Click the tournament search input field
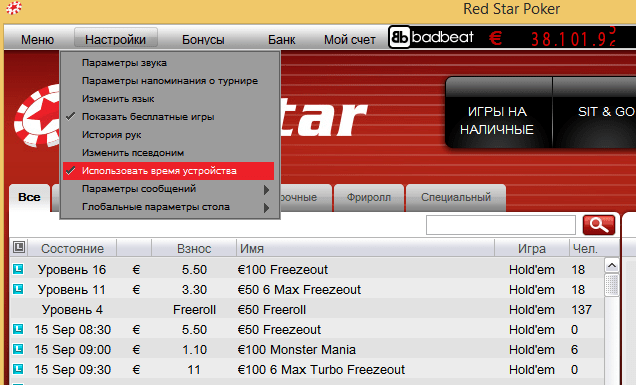636x385 pixels. [x=501, y=225]
